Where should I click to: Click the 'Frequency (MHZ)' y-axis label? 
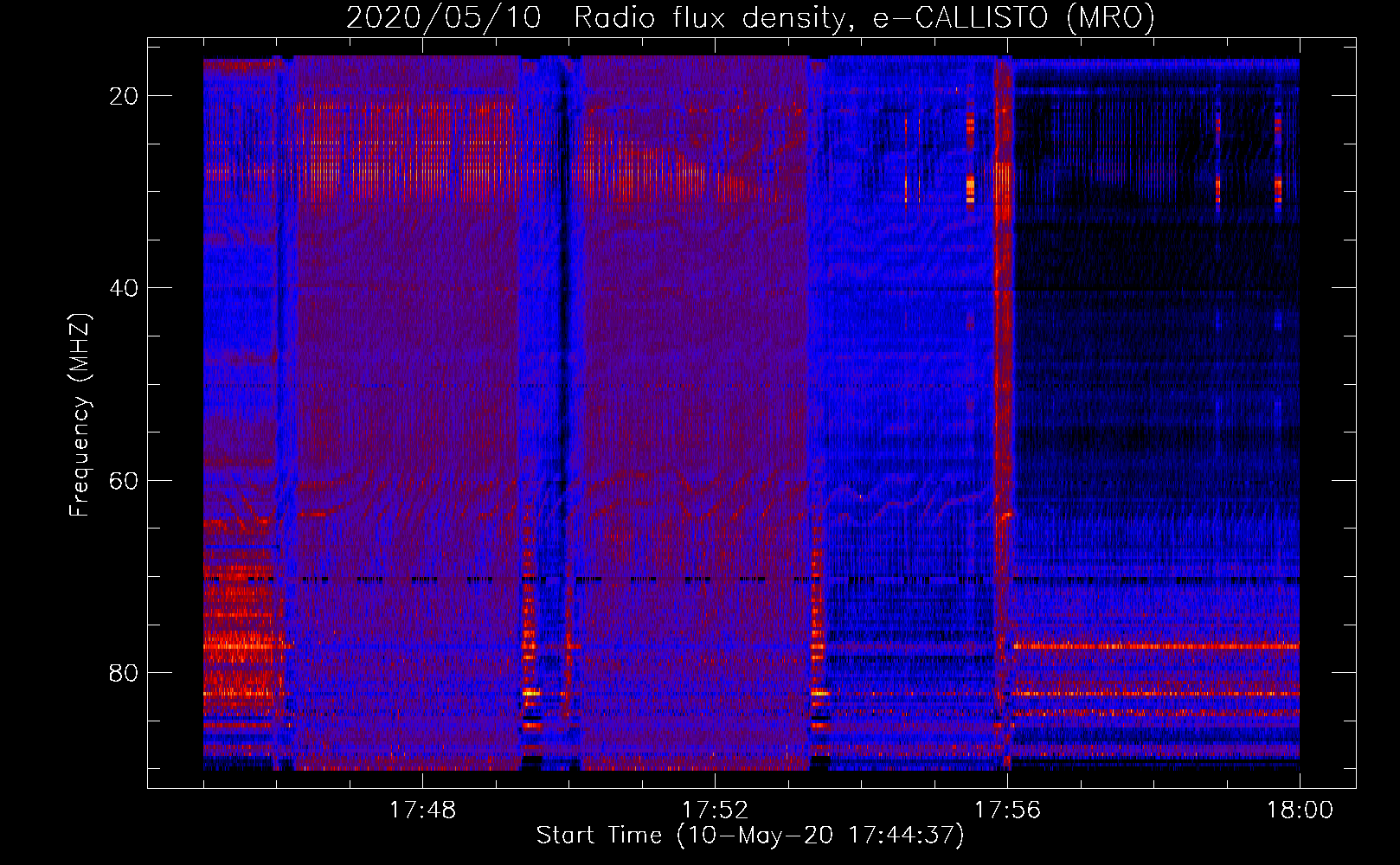point(80,415)
